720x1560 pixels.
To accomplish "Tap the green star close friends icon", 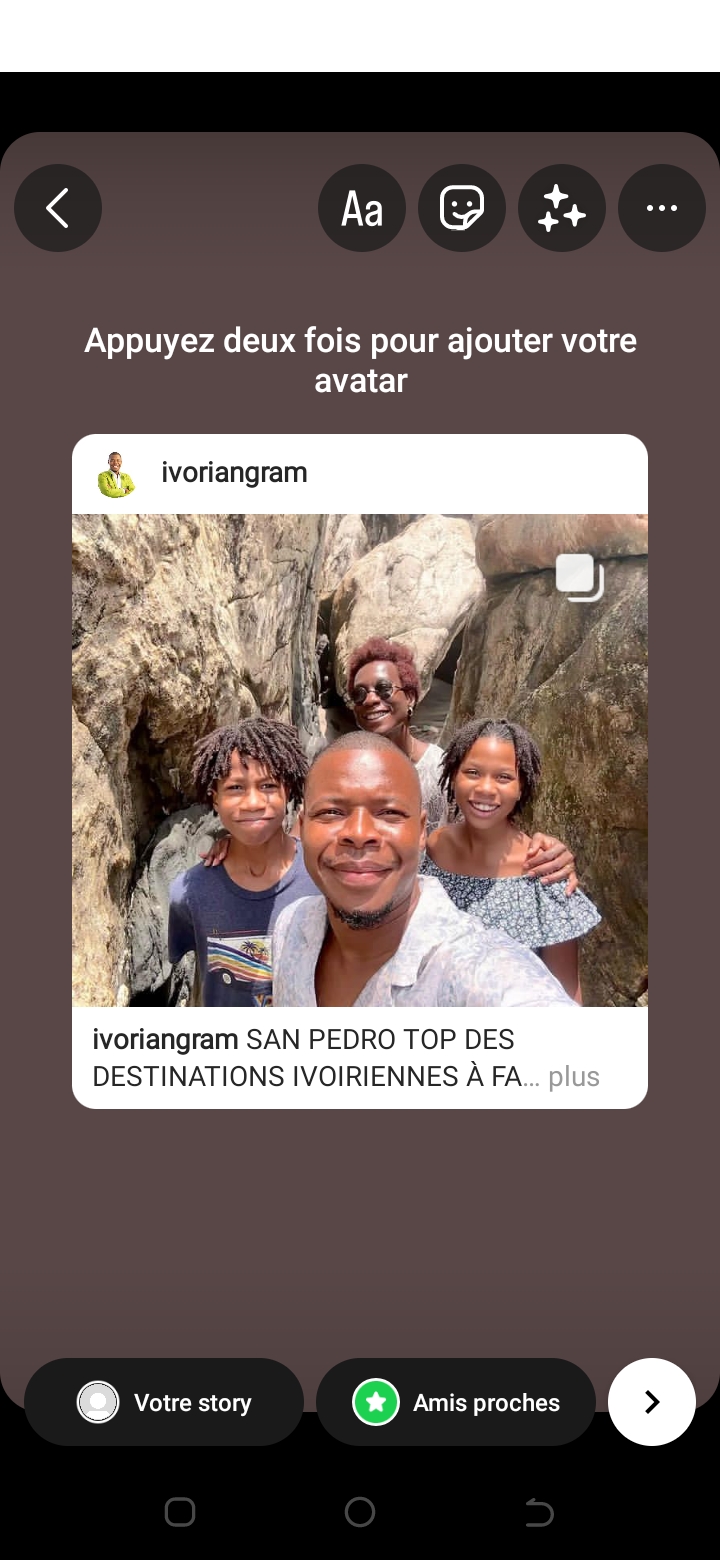I will pyautogui.click(x=376, y=1402).
